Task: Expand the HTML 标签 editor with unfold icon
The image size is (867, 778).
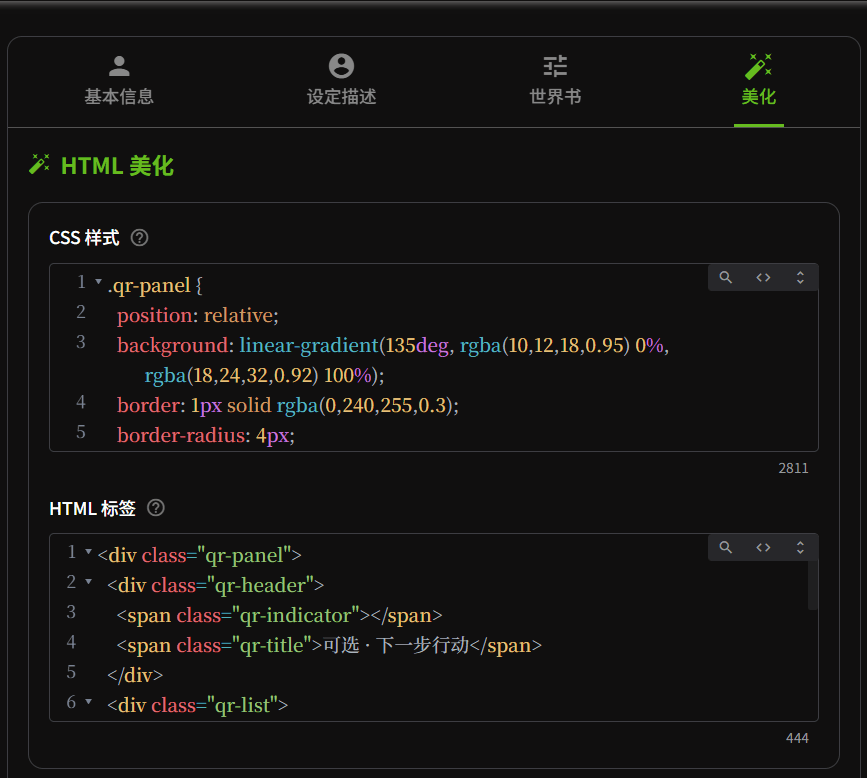Action: (800, 547)
